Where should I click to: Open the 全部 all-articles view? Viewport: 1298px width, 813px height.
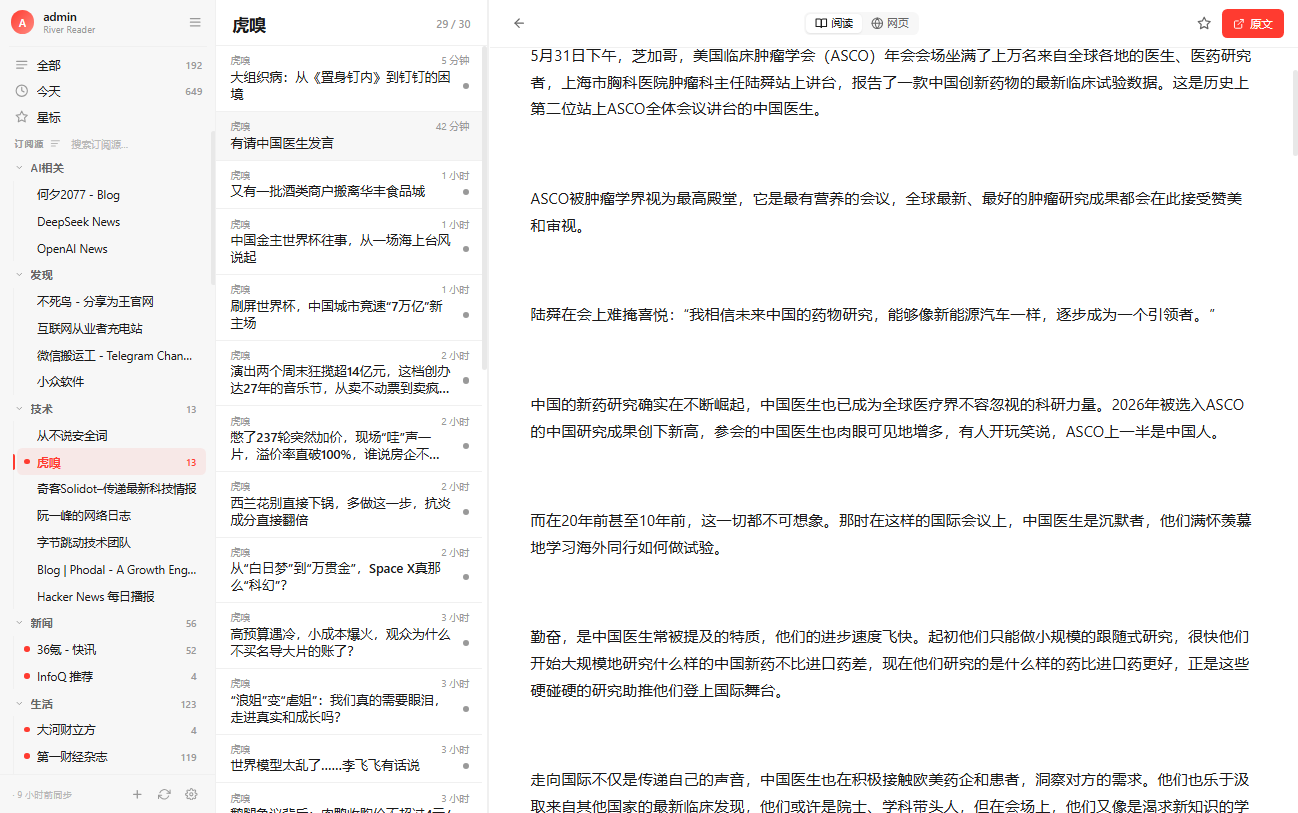pyautogui.click(x=108, y=65)
